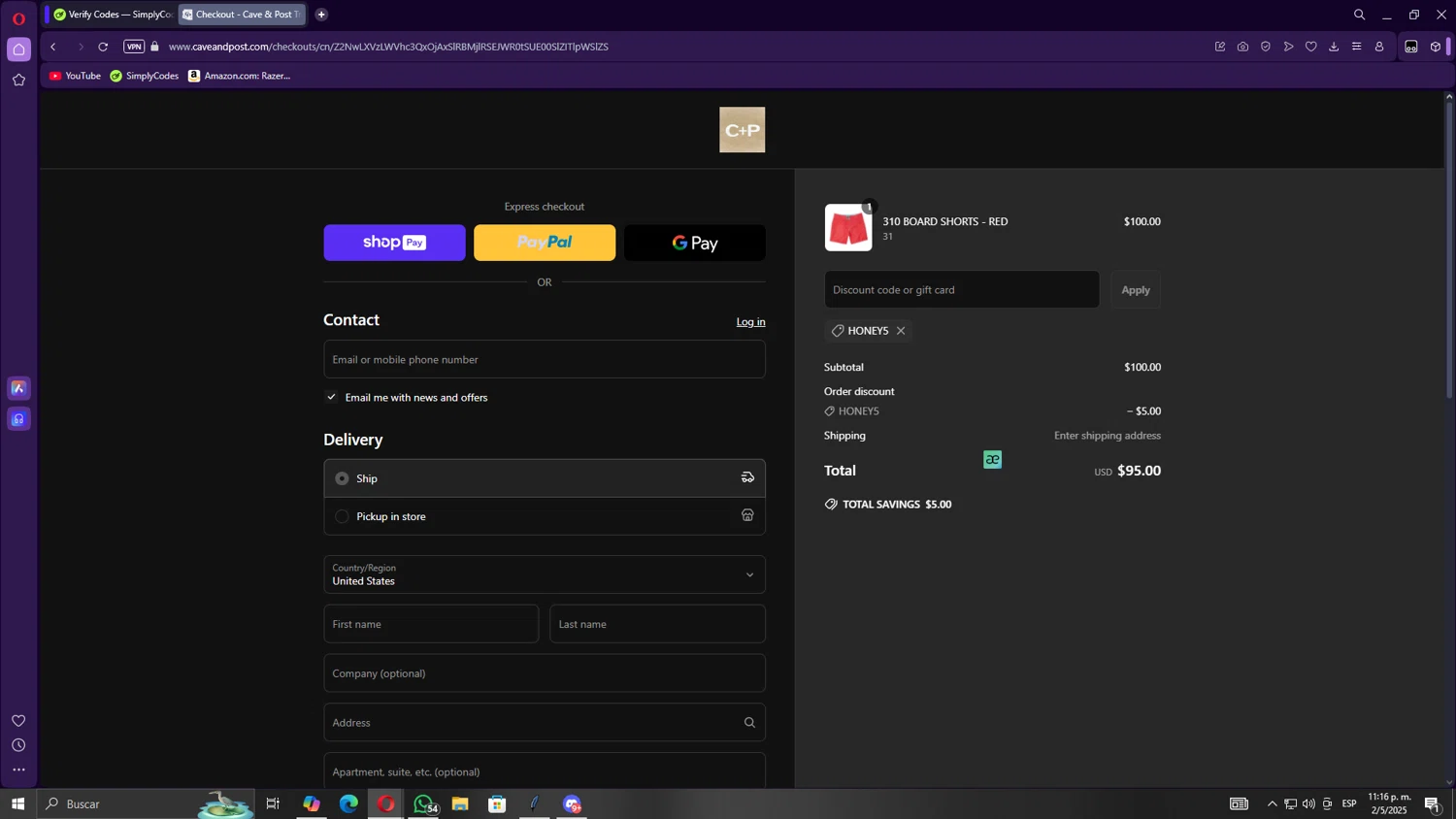Open Opera start page from sidebar
The image size is (1456, 819).
[x=18, y=49]
